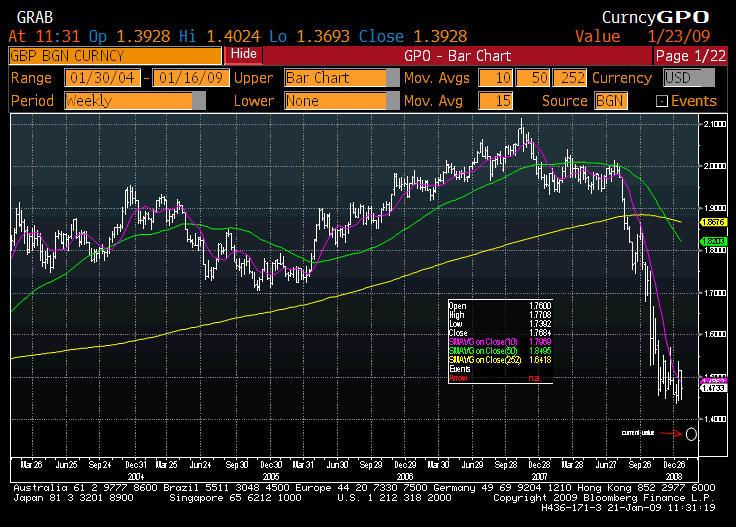Click the SMAVG on Close(50) legend line

(x=500, y=351)
